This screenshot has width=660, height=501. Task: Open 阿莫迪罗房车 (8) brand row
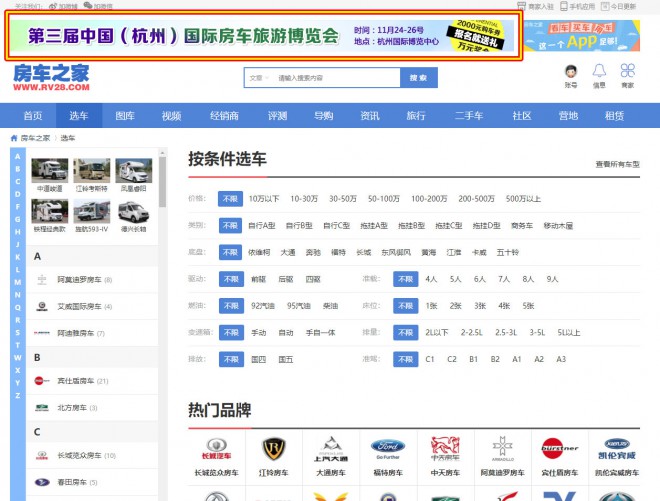[92, 280]
